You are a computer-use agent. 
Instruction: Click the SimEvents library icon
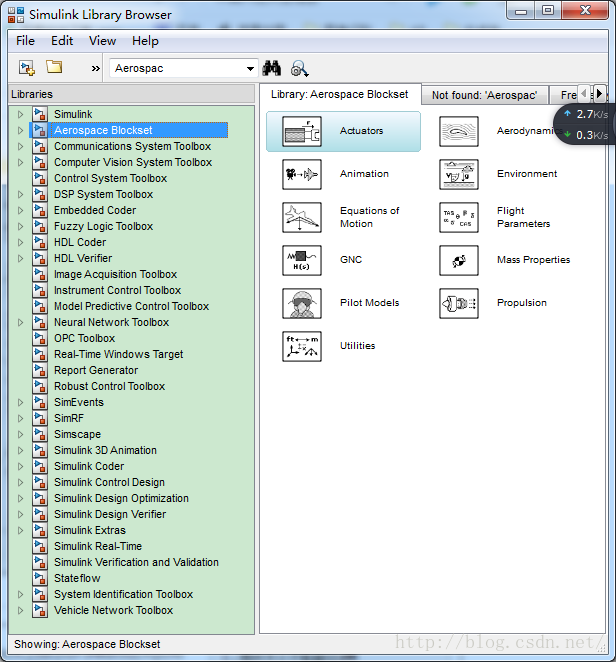[x=40, y=402]
